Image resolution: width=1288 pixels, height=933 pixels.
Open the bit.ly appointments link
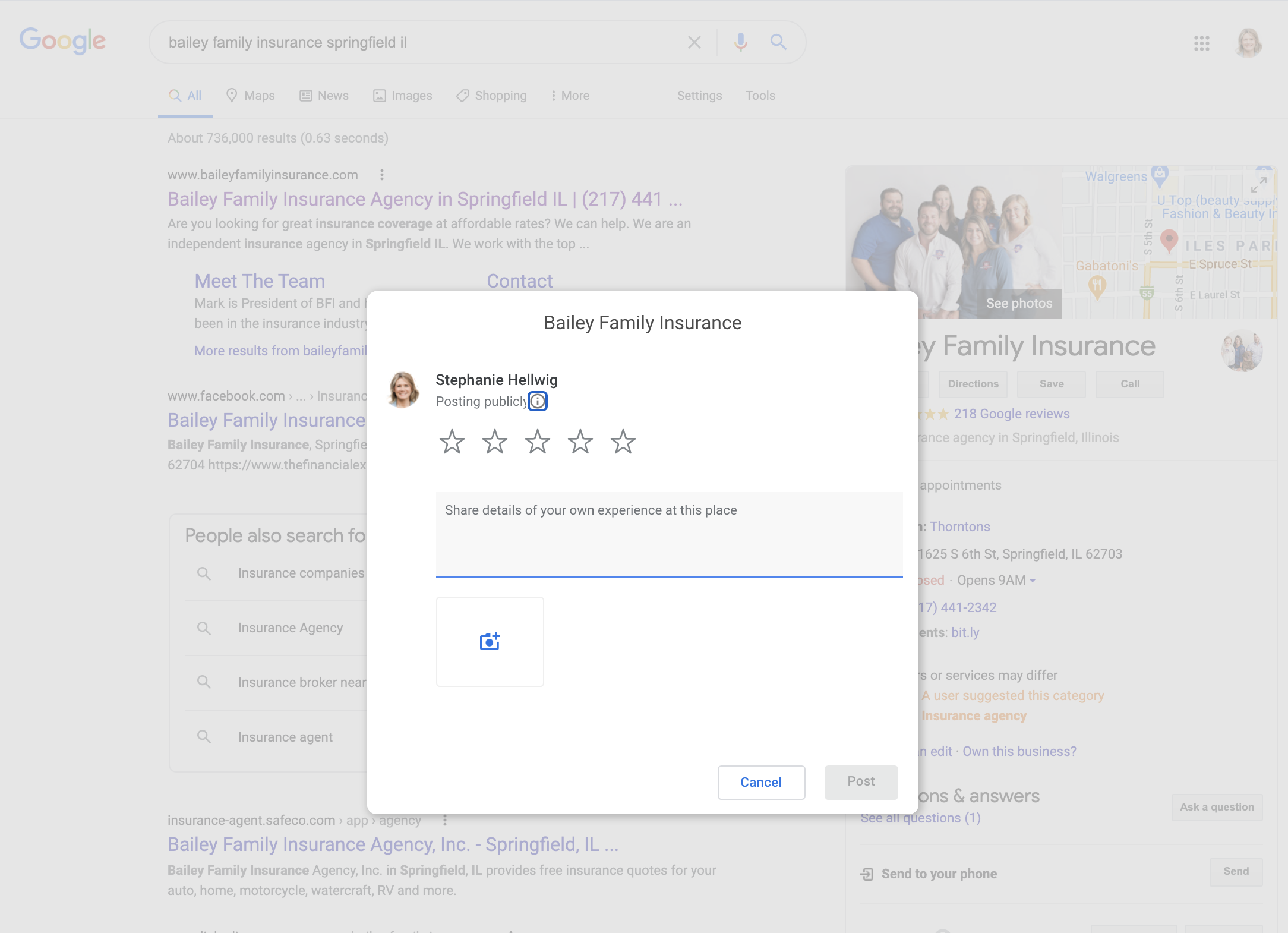click(x=965, y=632)
